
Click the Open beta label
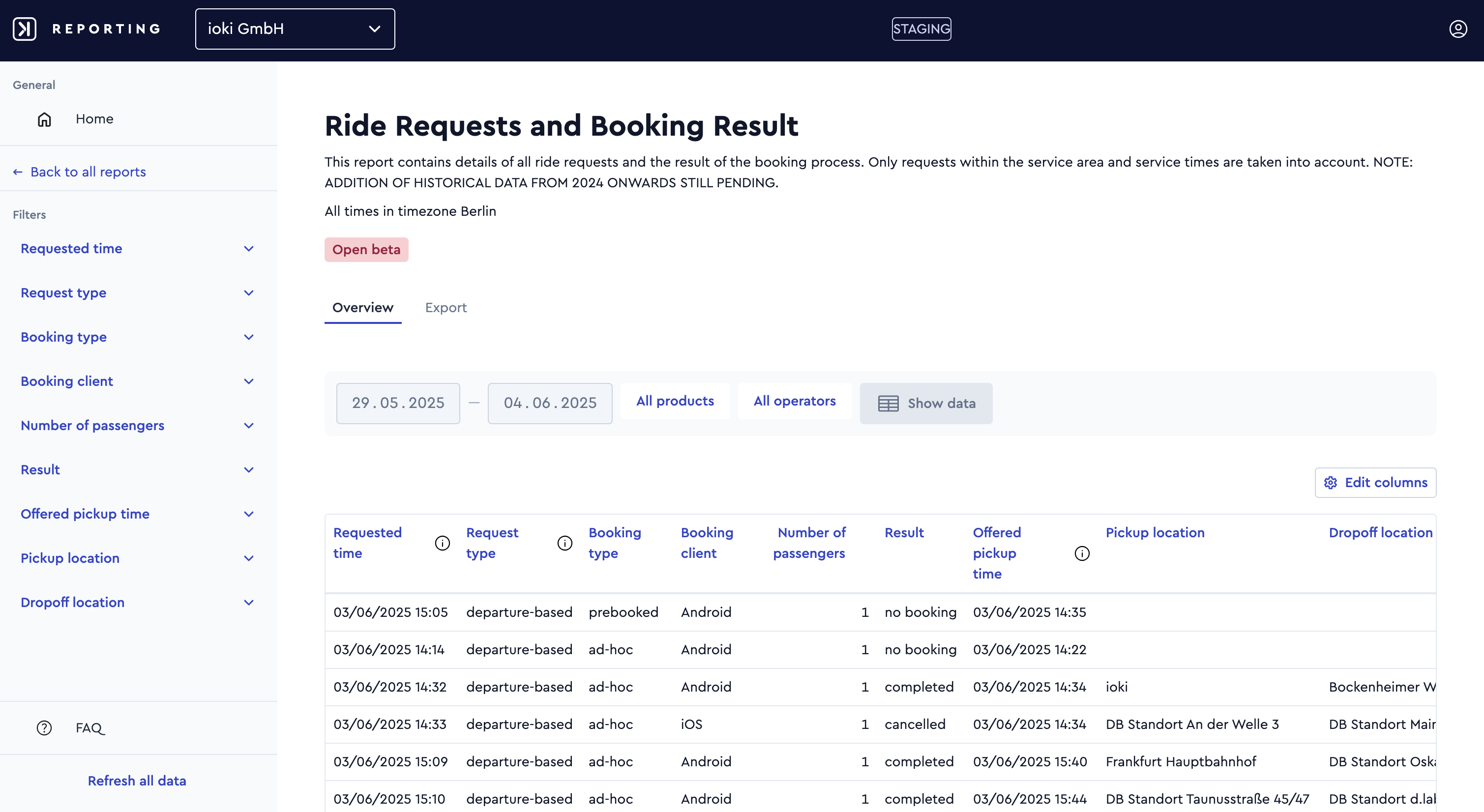click(366, 250)
